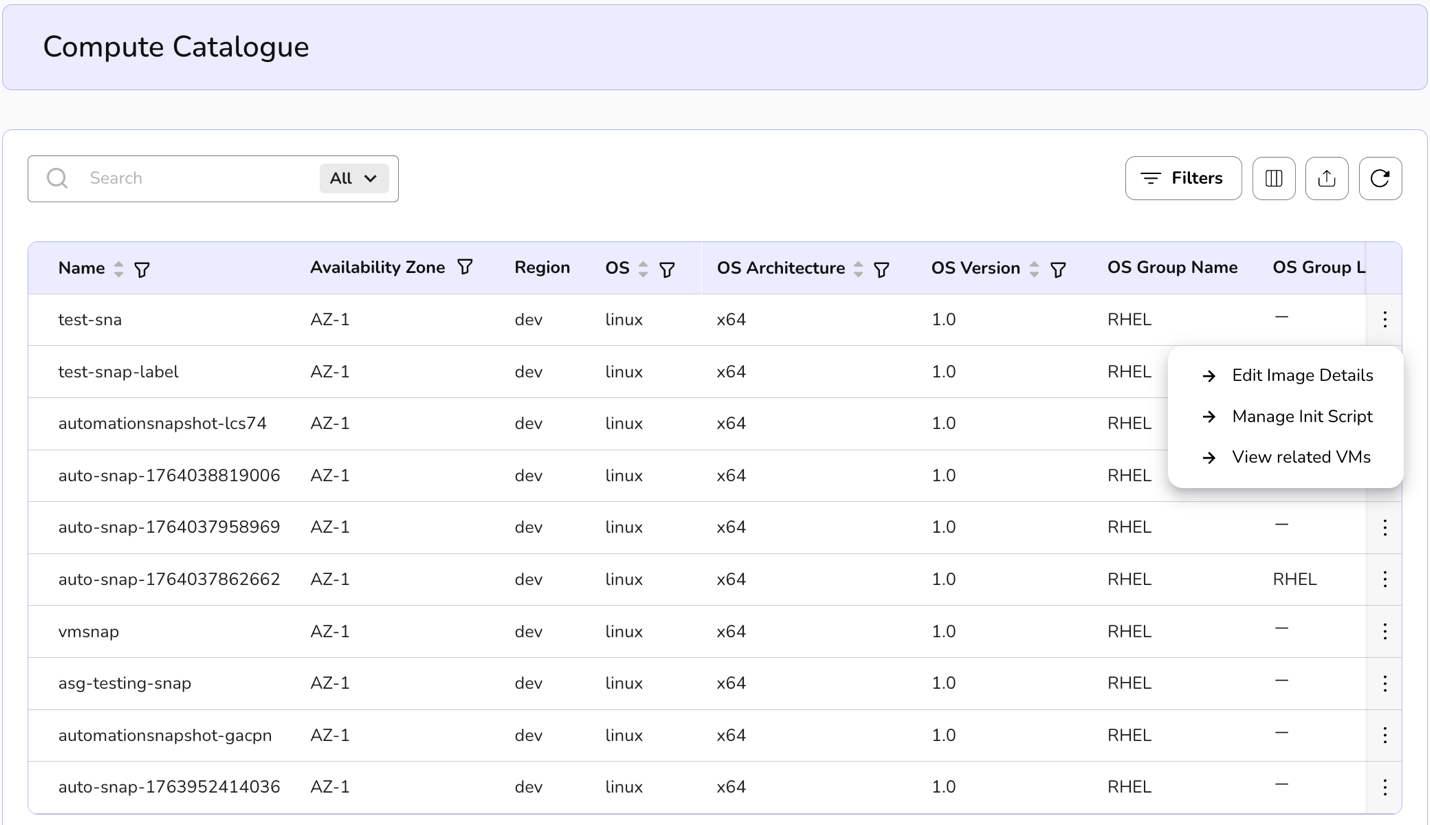This screenshot has width=1430, height=825.
Task: Click the filter funnel beside Name column
Action: 142,270
